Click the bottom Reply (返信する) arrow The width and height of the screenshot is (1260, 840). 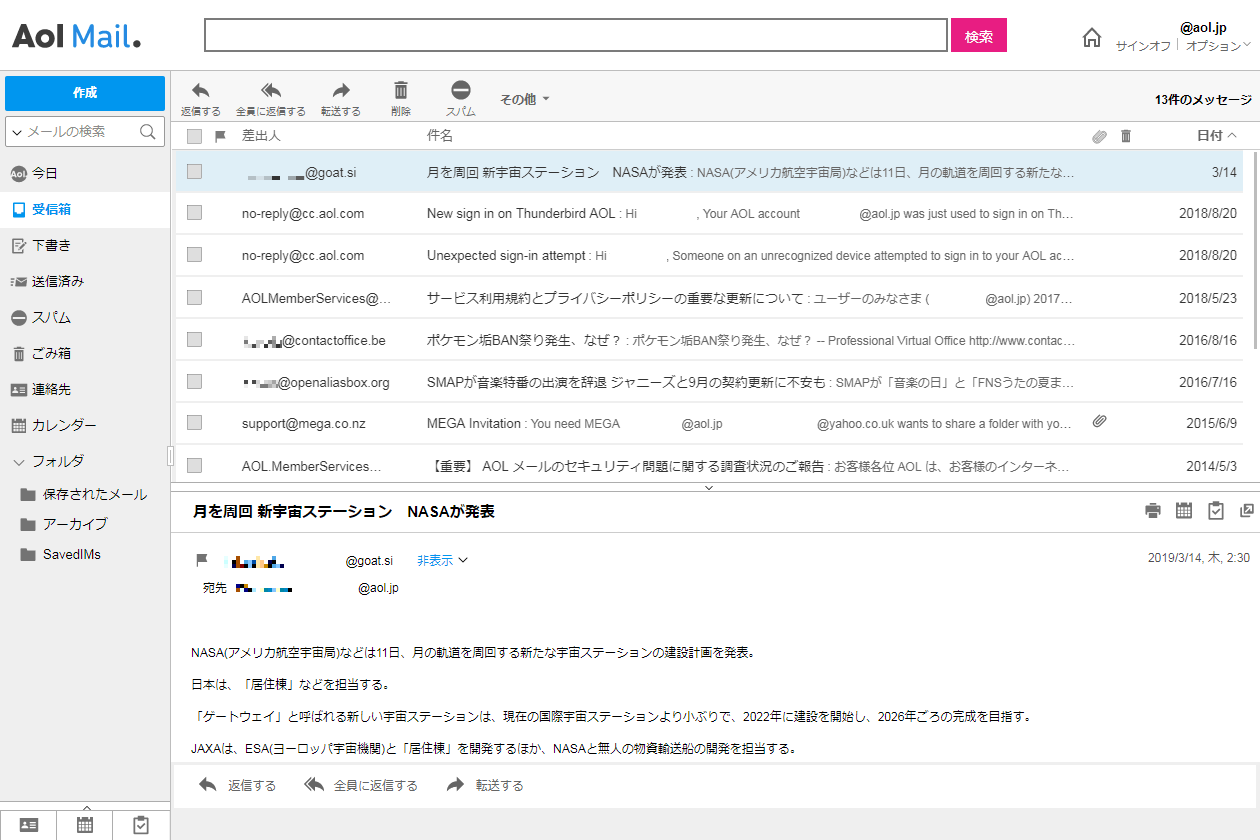click(208, 785)
